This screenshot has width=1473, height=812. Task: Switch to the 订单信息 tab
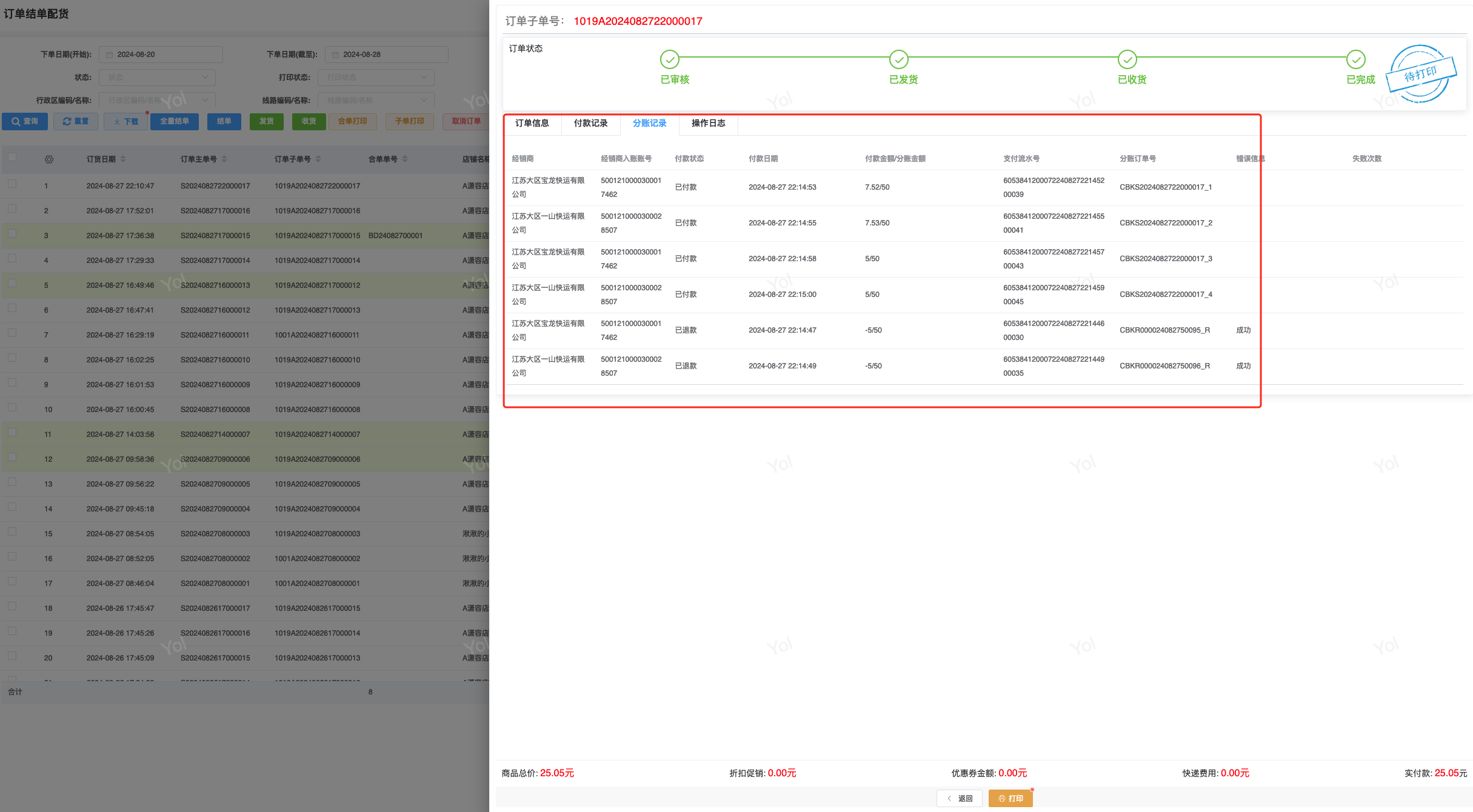(x=532, y=123)
